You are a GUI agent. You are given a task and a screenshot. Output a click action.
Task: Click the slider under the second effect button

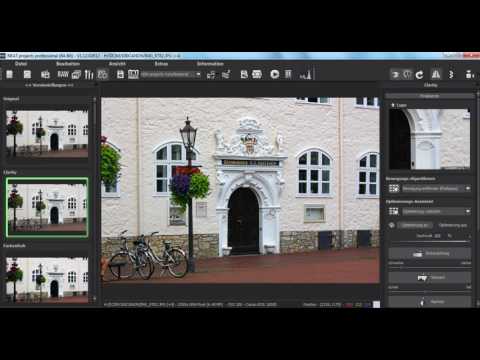[429, 291]
